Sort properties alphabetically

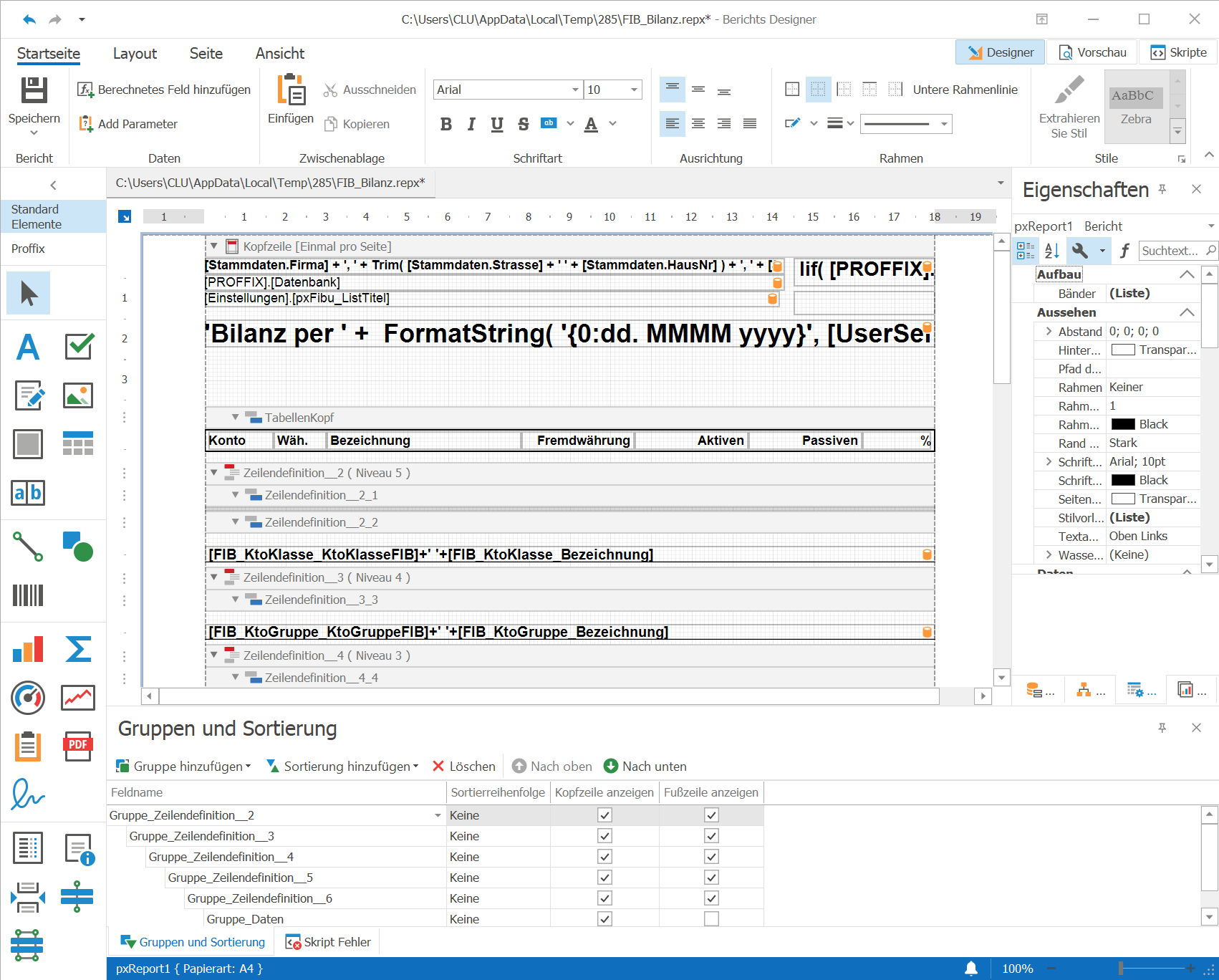point(1052,251)
